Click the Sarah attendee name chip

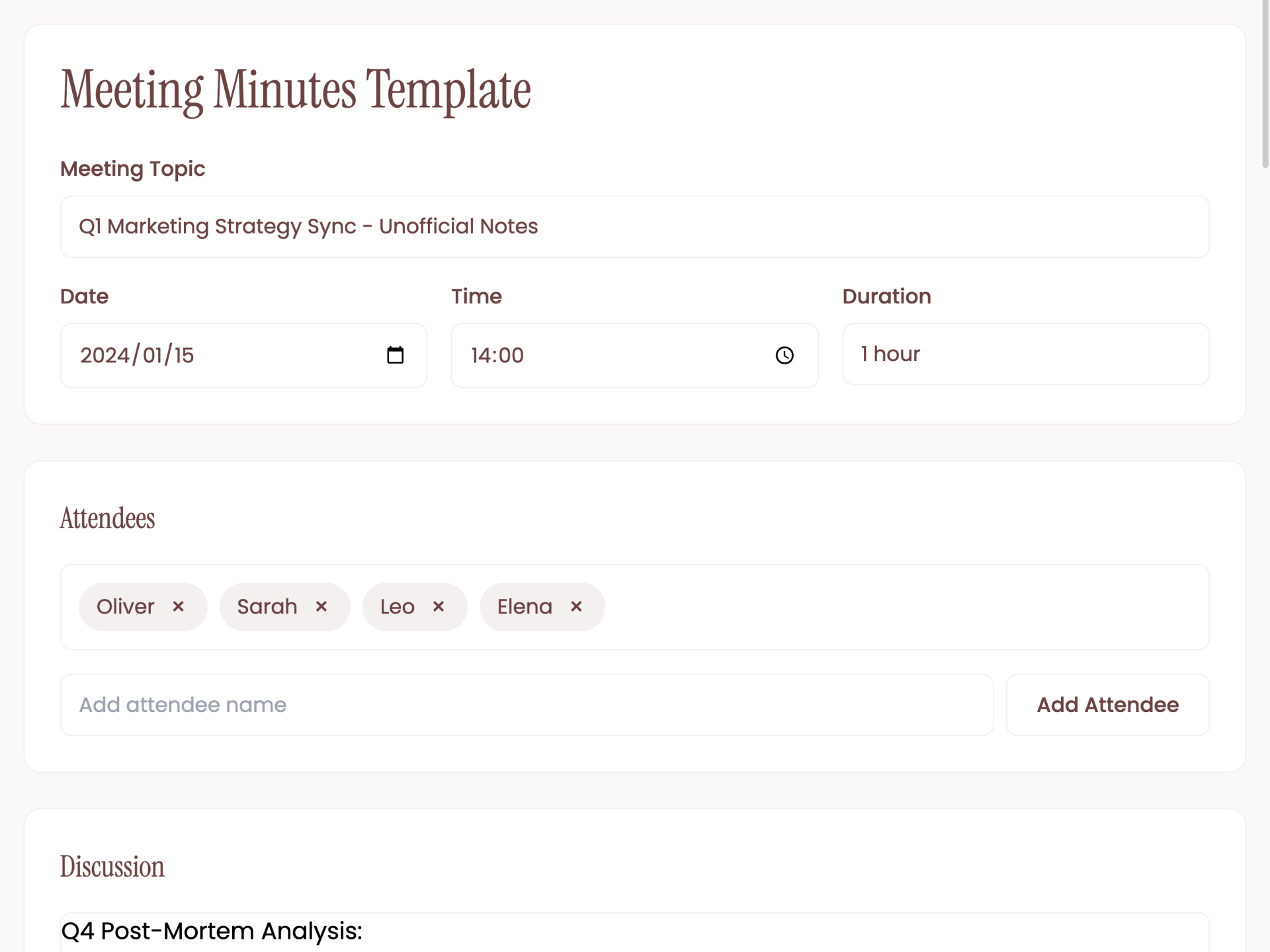(267, 606)
